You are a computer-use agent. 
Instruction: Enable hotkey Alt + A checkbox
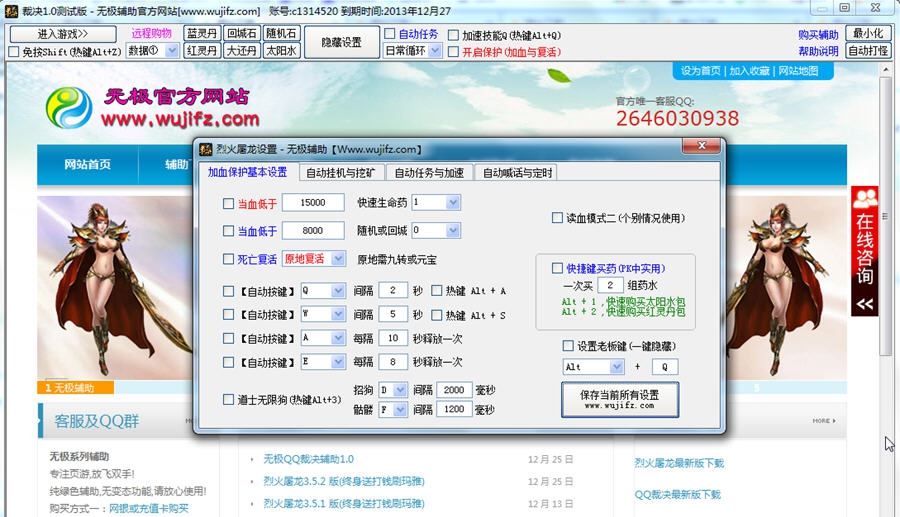[436, 291]
